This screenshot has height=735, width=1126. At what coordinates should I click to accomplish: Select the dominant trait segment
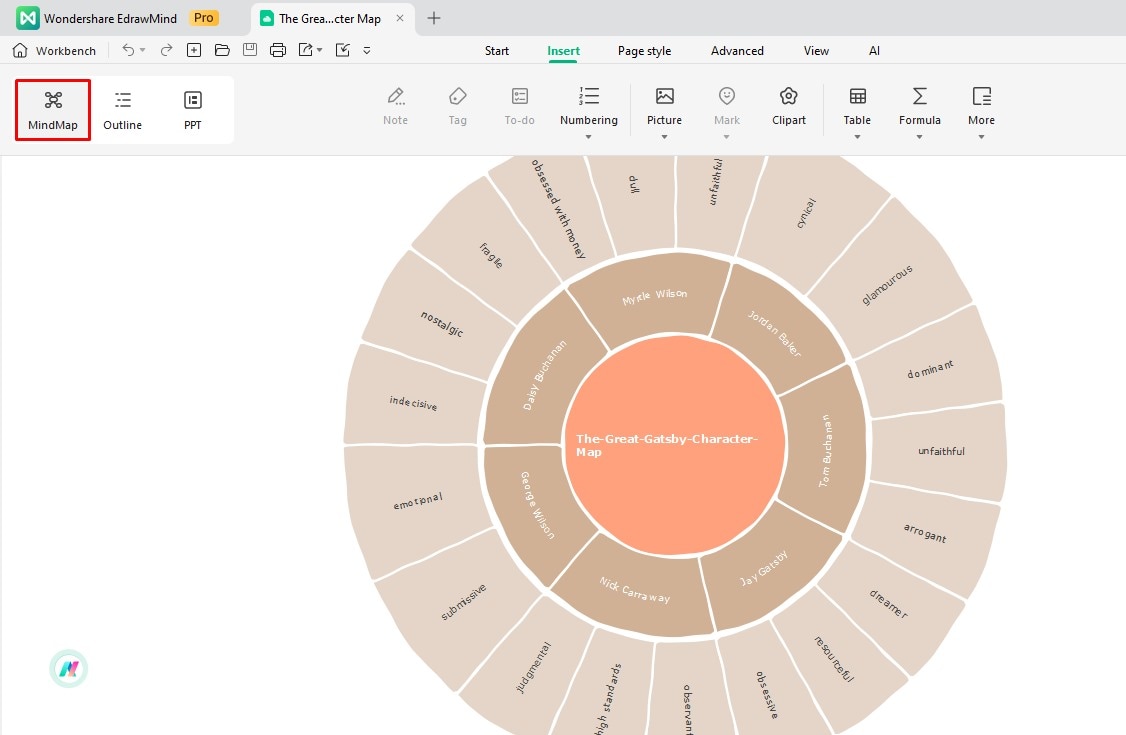pyautogui.click(x=930, y=369)
